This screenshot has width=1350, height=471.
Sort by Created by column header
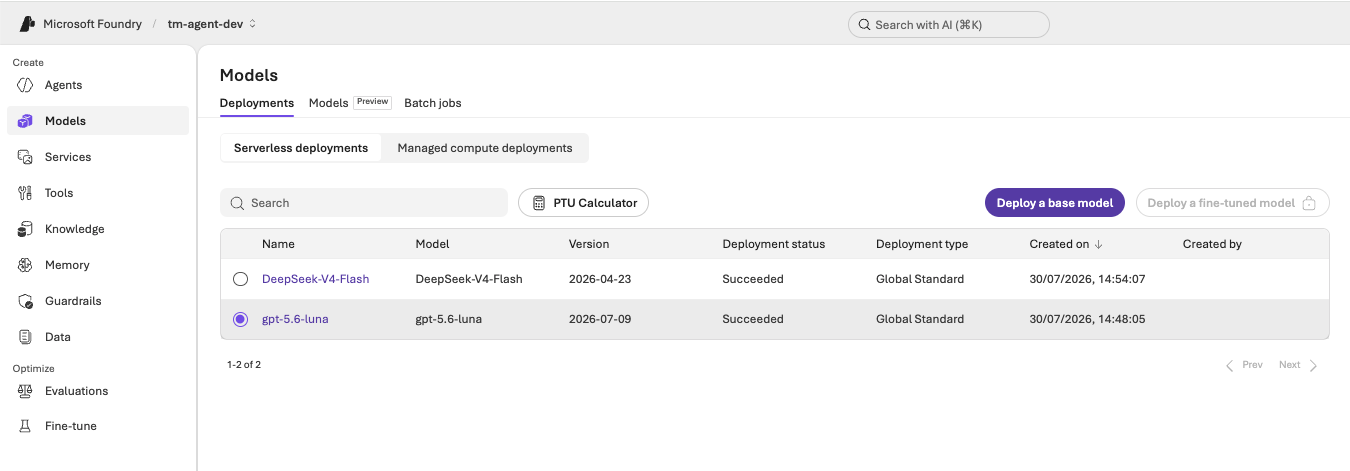click(x=1212, y=244)
